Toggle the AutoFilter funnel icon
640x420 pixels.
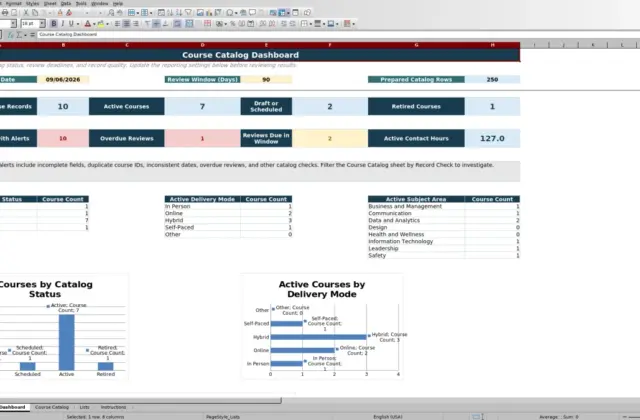[188, 13]
